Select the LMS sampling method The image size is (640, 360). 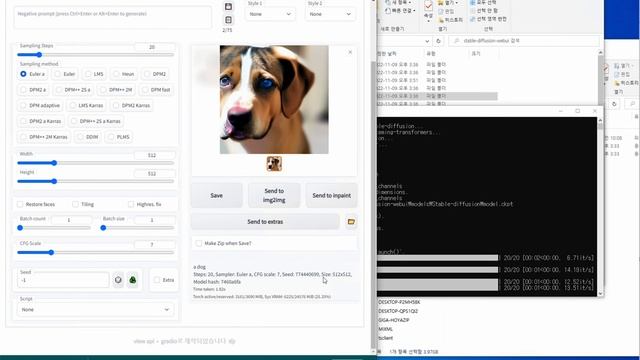pos(94,74)
